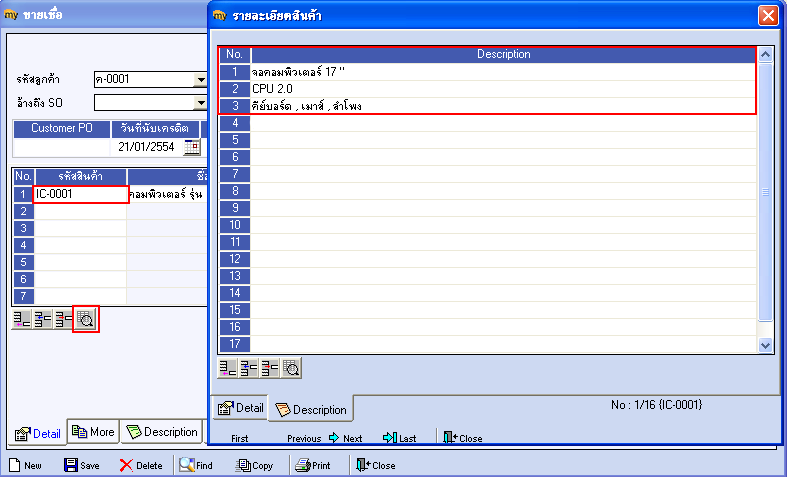Image resolution: width=787 pixels, height=477 pixels.
Task: Click the Find icon in the bottom toolbar
Action: 187,465
